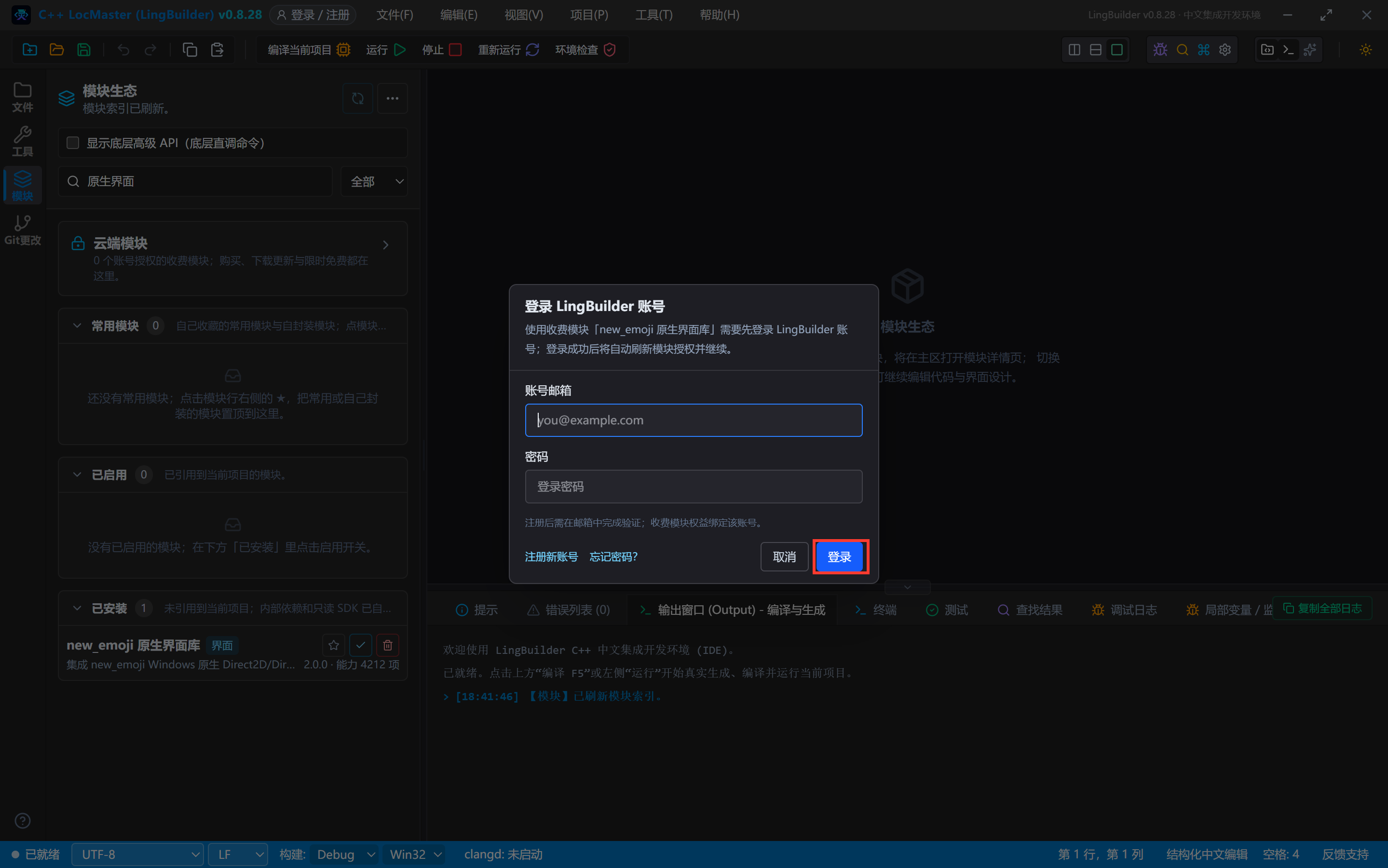
Task: Collapse the 已安装 section
Action: tap(77, 608)
